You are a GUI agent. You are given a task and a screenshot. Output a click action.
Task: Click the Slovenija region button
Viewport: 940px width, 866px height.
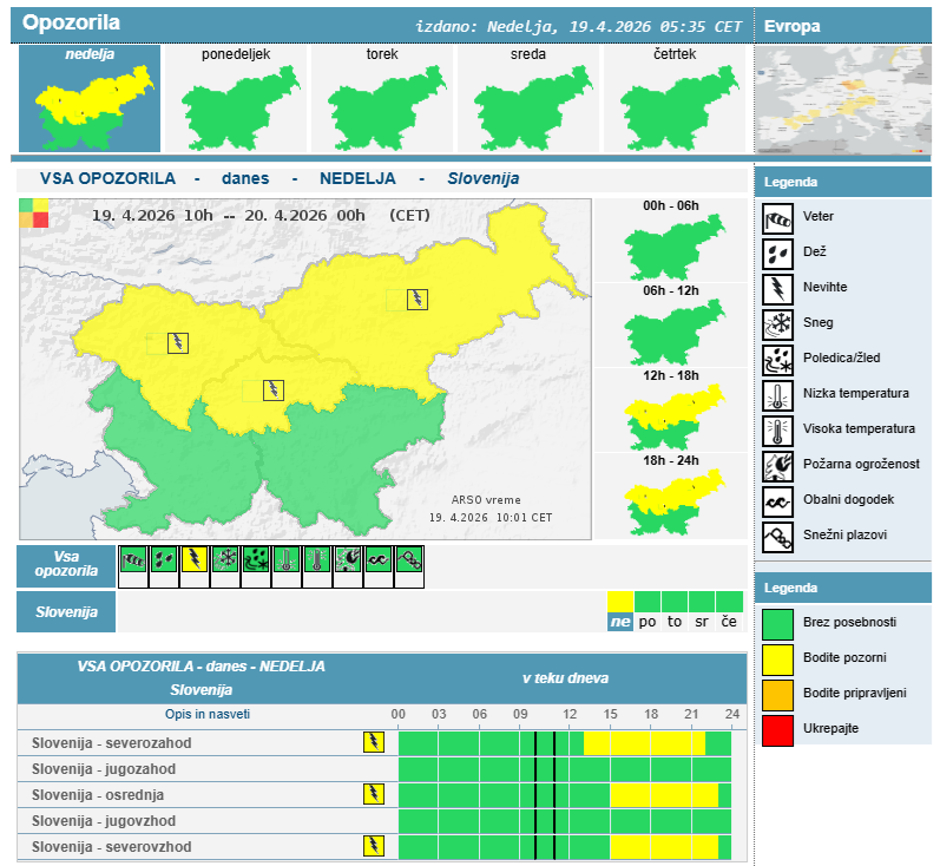[66, 612]
